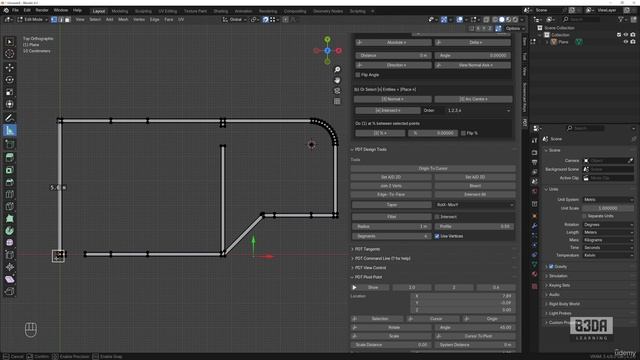Toggle Separate Units checkbox
640x360 pixels.
pos(584,216)
